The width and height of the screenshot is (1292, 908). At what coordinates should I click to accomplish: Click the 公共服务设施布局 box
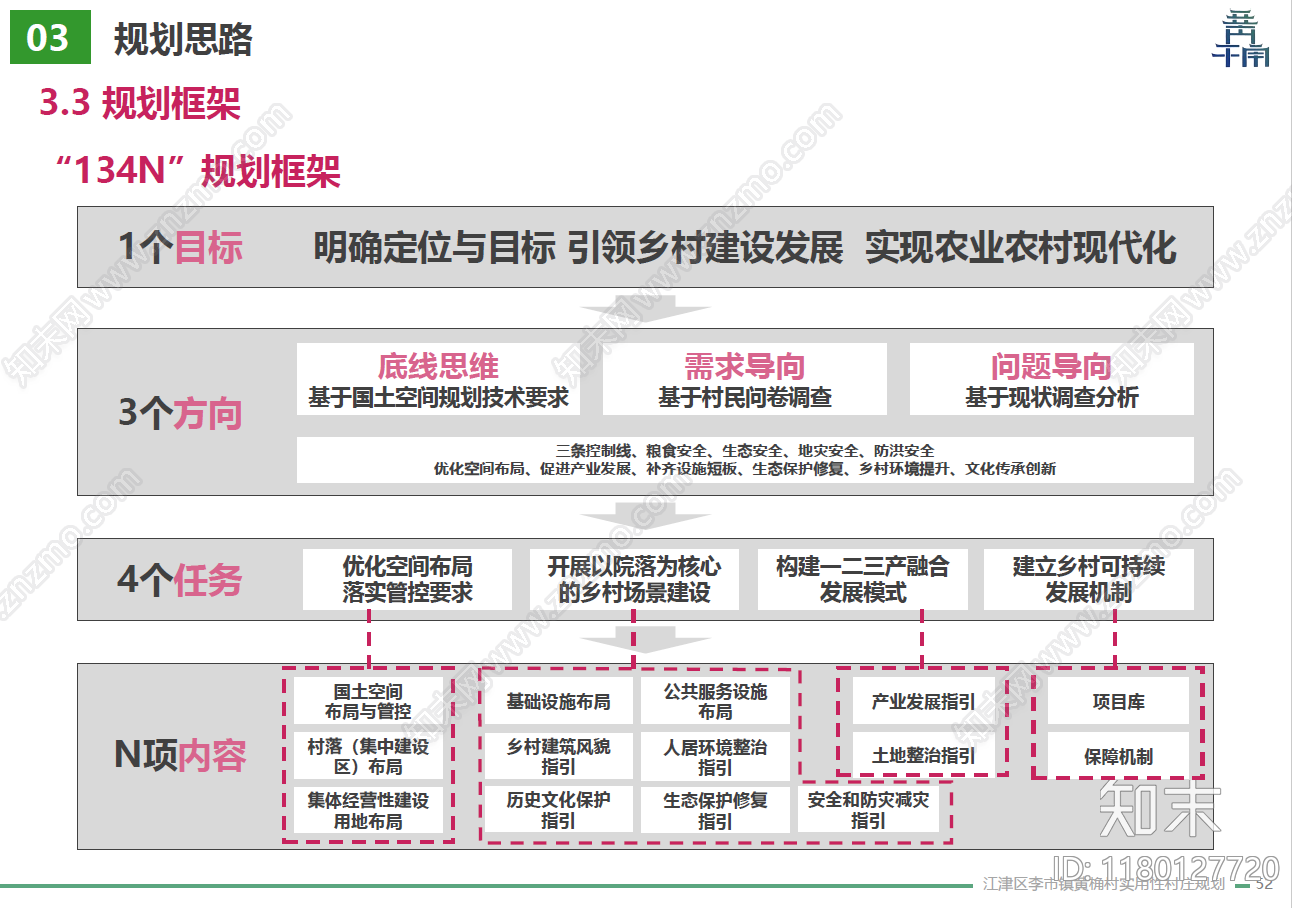pyautogui.click(x=716, y=701)
